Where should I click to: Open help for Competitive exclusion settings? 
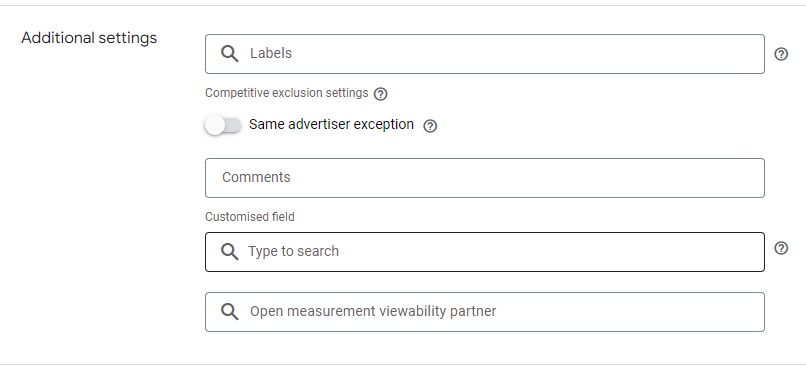point(380,94)
